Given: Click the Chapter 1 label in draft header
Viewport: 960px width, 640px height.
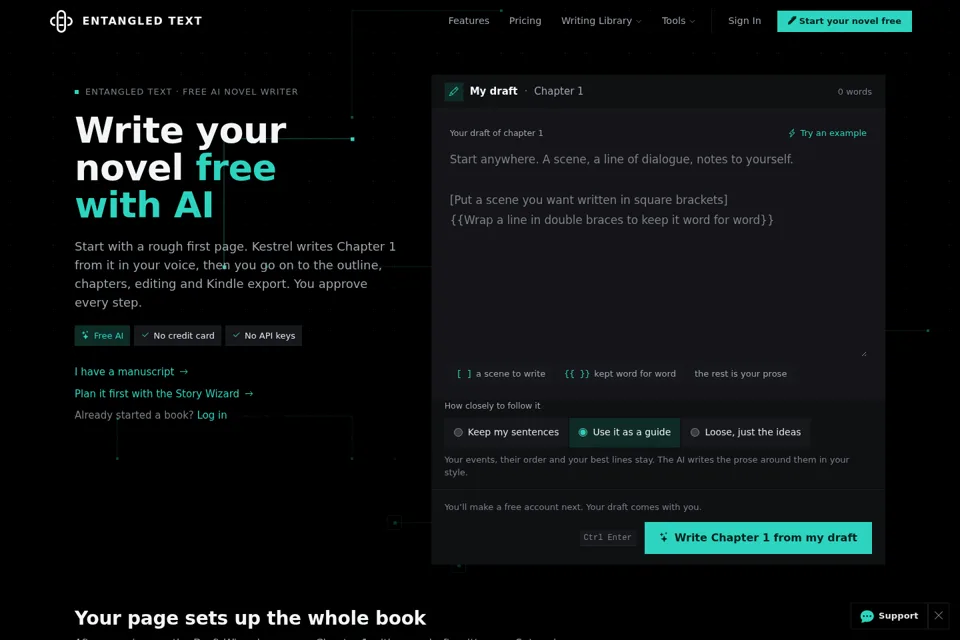Looking at the screenshot, I should pyautogui.click(x=558, y=91).
